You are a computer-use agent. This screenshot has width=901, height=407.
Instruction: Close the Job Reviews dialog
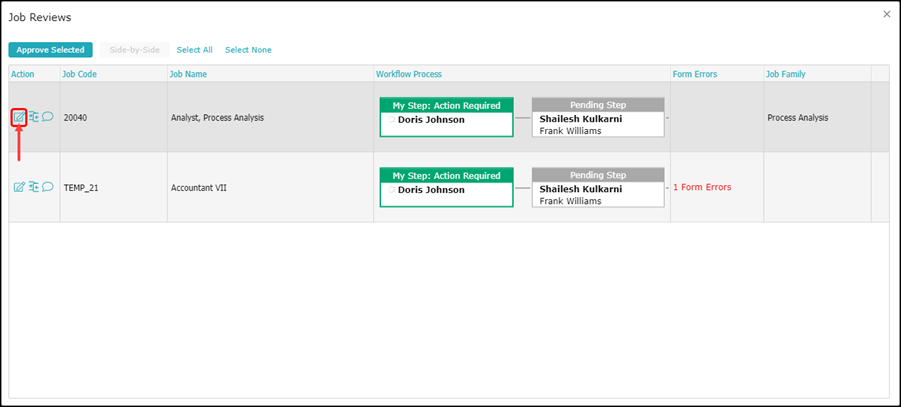[886, 14]
